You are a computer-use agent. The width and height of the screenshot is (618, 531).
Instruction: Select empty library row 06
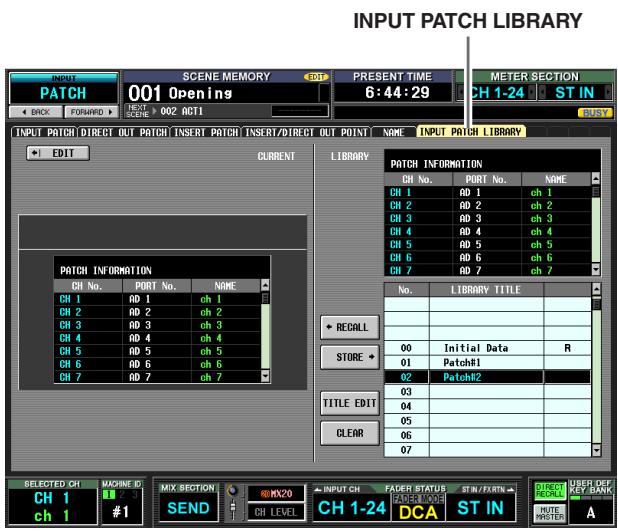coord(487,435)
